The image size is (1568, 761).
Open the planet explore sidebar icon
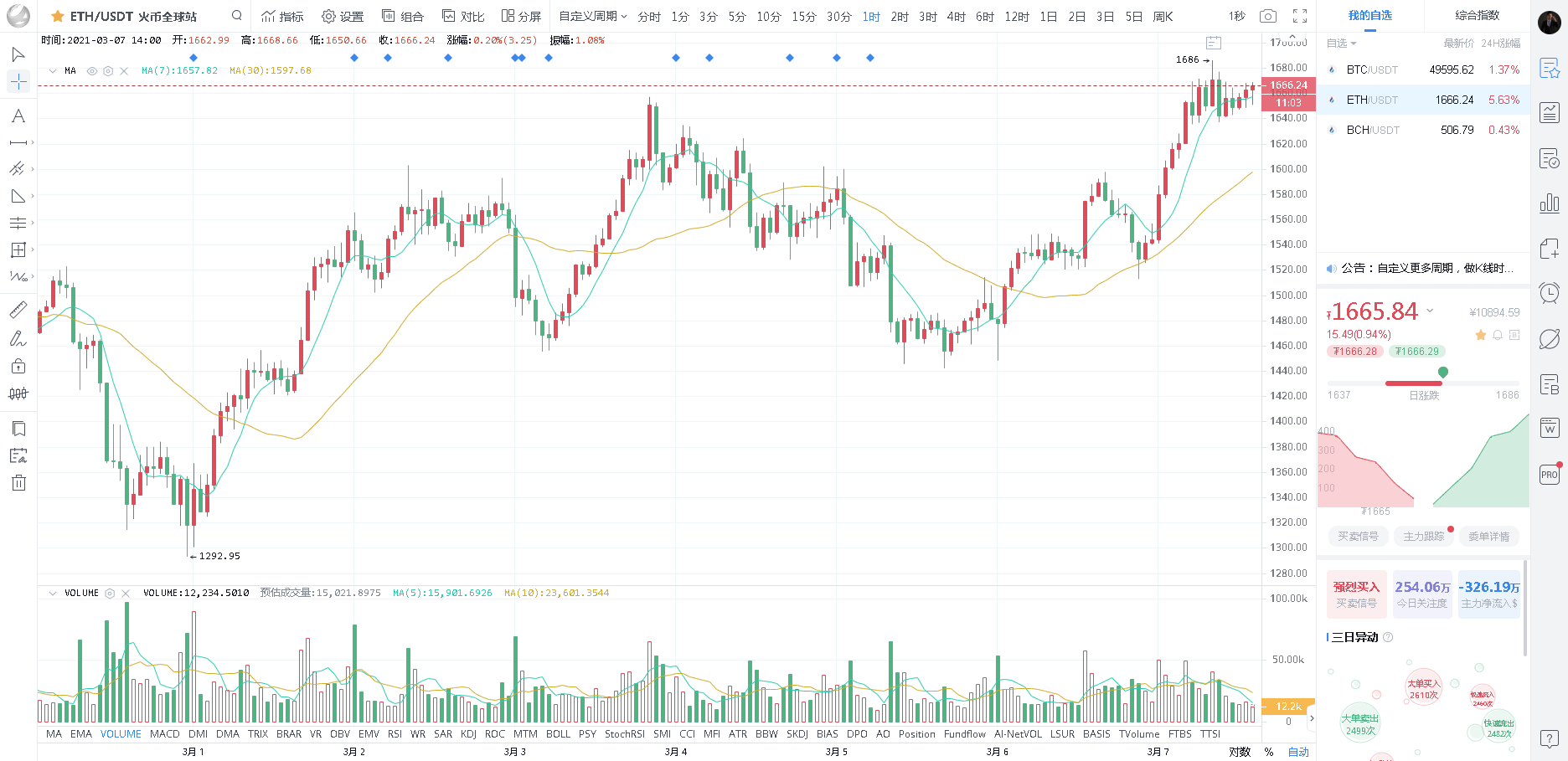click(1550, 339)
